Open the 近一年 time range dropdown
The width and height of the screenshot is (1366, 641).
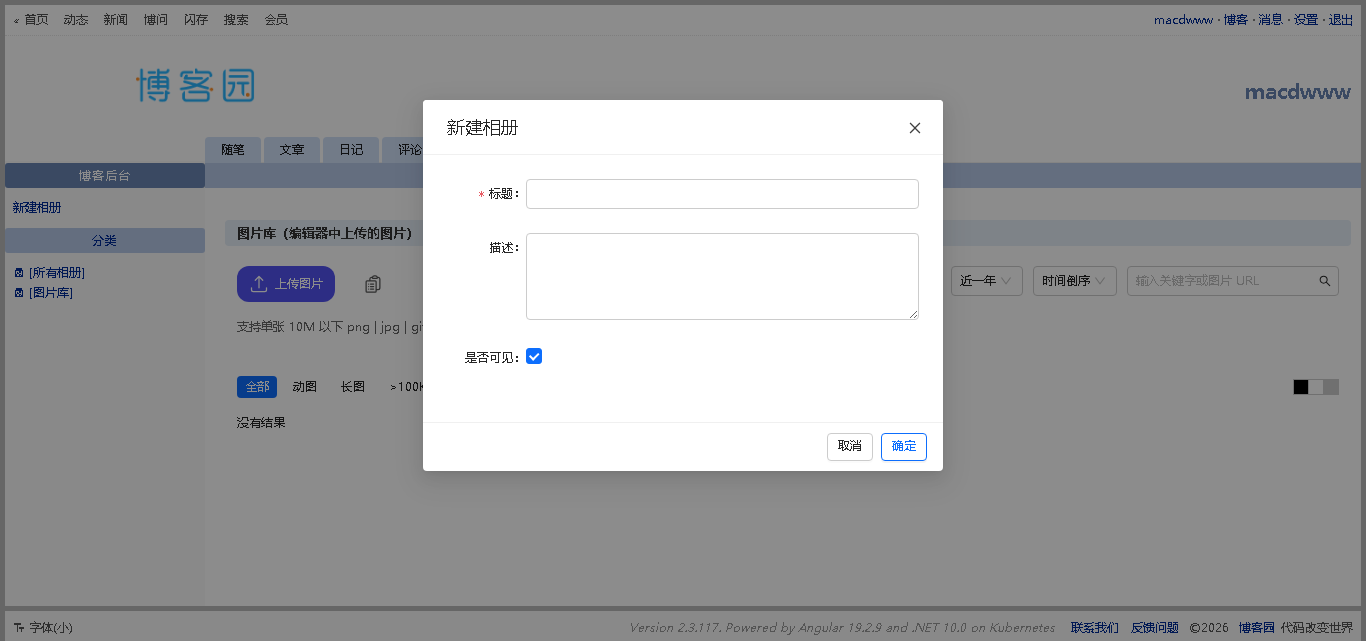tap(986, 281)
